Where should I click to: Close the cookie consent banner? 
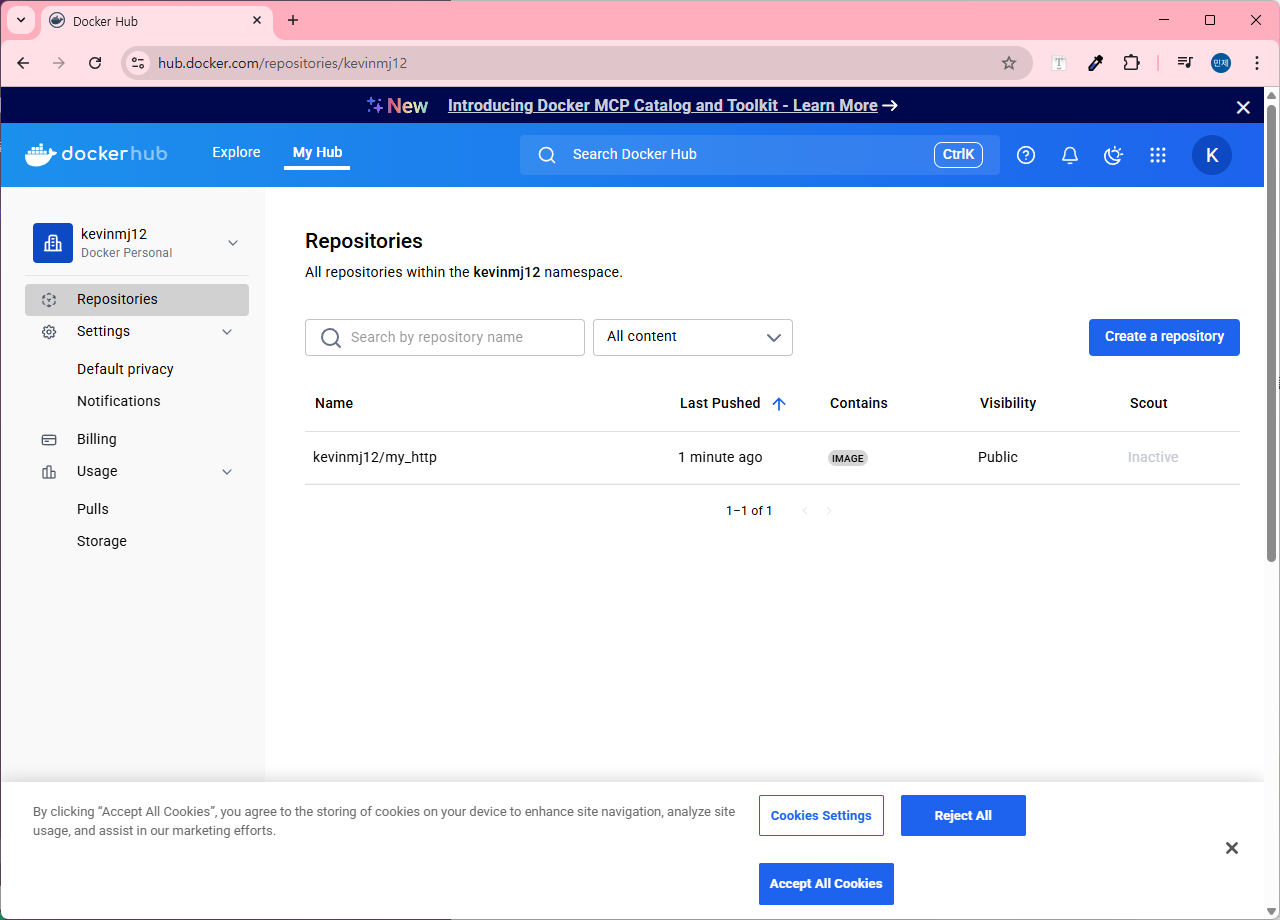(x=1232, y=848)
